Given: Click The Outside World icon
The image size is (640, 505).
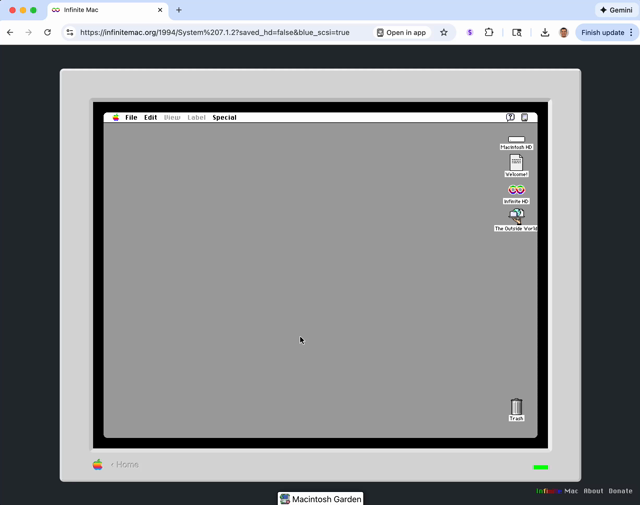Looking at the screenshot, I should (x=516, y=216).
